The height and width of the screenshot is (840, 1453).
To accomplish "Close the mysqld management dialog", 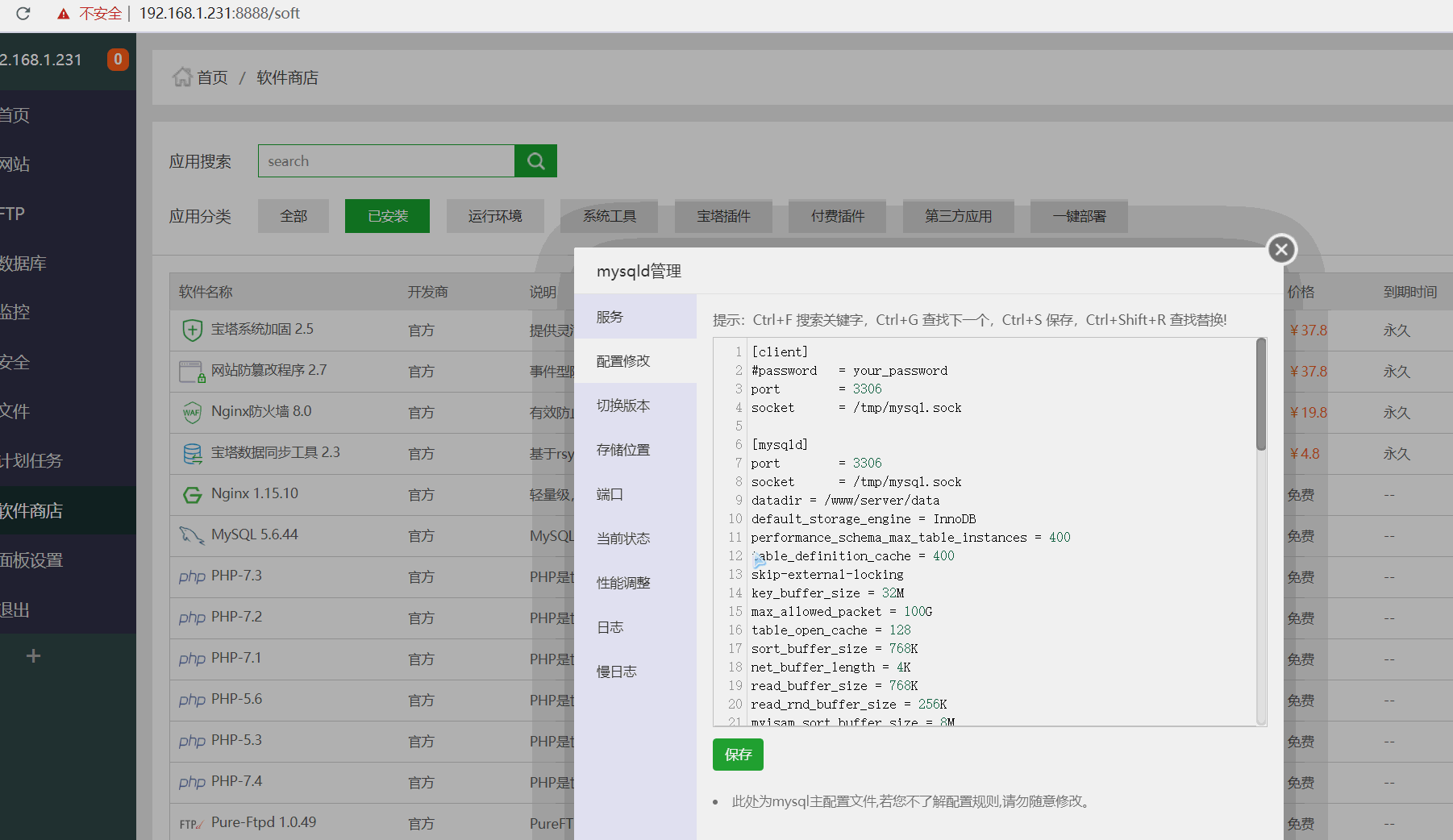I will click(x=1281, y=249).
